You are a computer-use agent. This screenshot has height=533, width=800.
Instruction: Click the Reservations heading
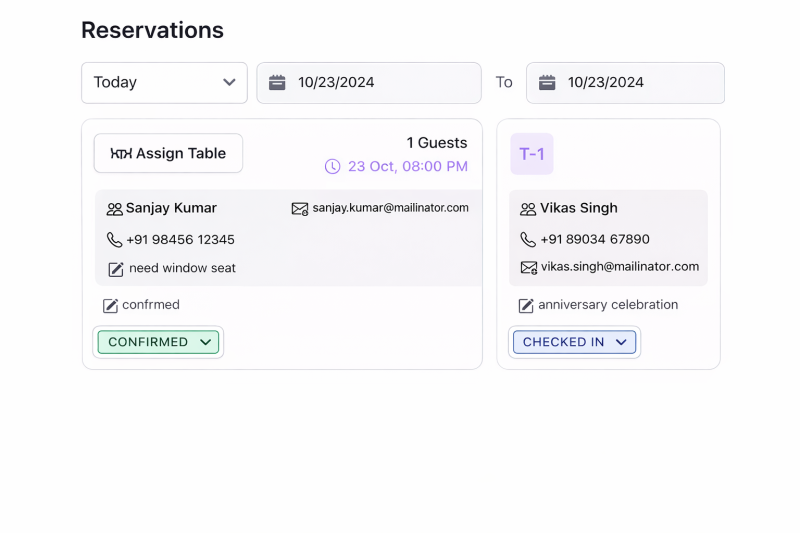pyautogui.click(x=153, y=30)
